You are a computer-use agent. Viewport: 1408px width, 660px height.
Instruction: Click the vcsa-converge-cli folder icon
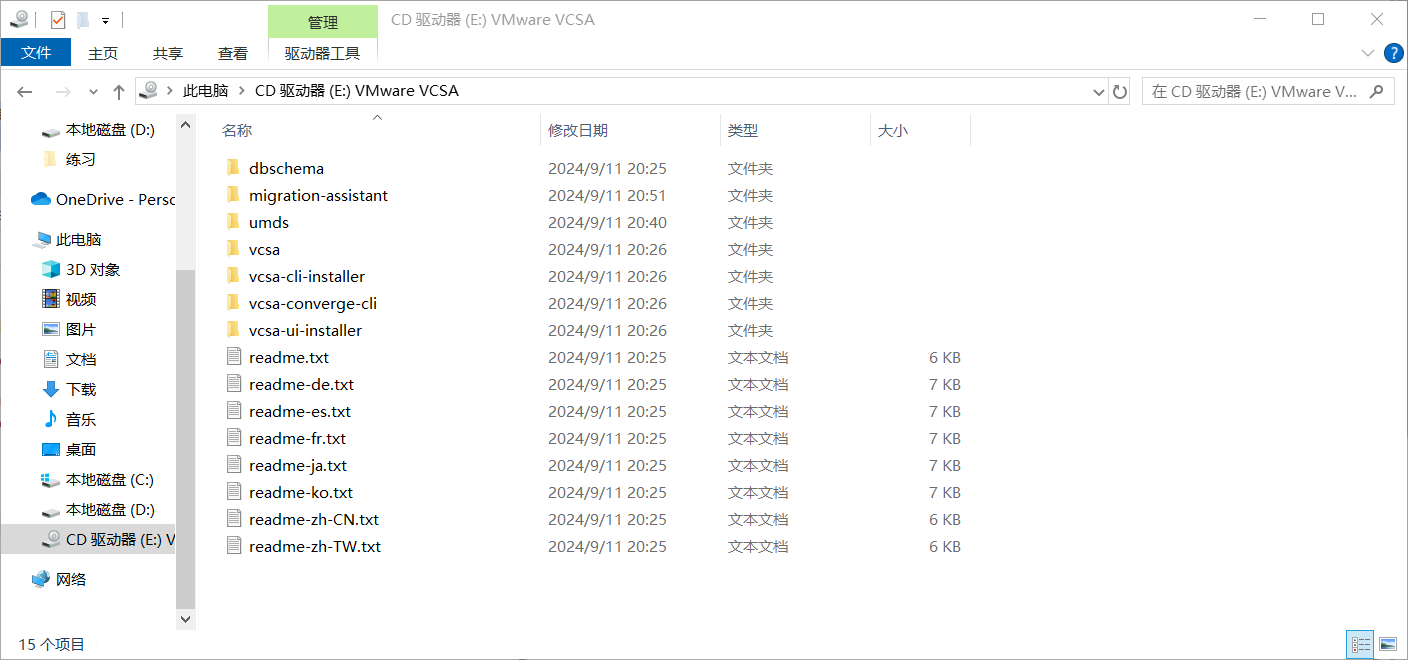(233, 303)
